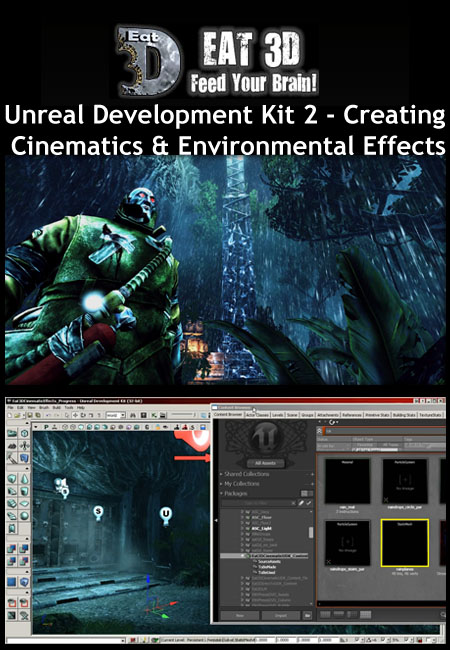The width and height of the screenshot is (450, 650).
Task: Select the Cube brush builder icon
Action: [x=12, y=479]
